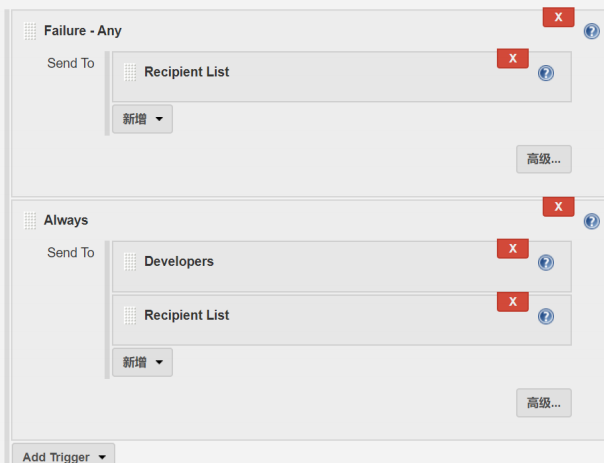This screenshot has width=604, height=463.
Task: Delete the Failure - Any trigger
Action: click(558, 17)
